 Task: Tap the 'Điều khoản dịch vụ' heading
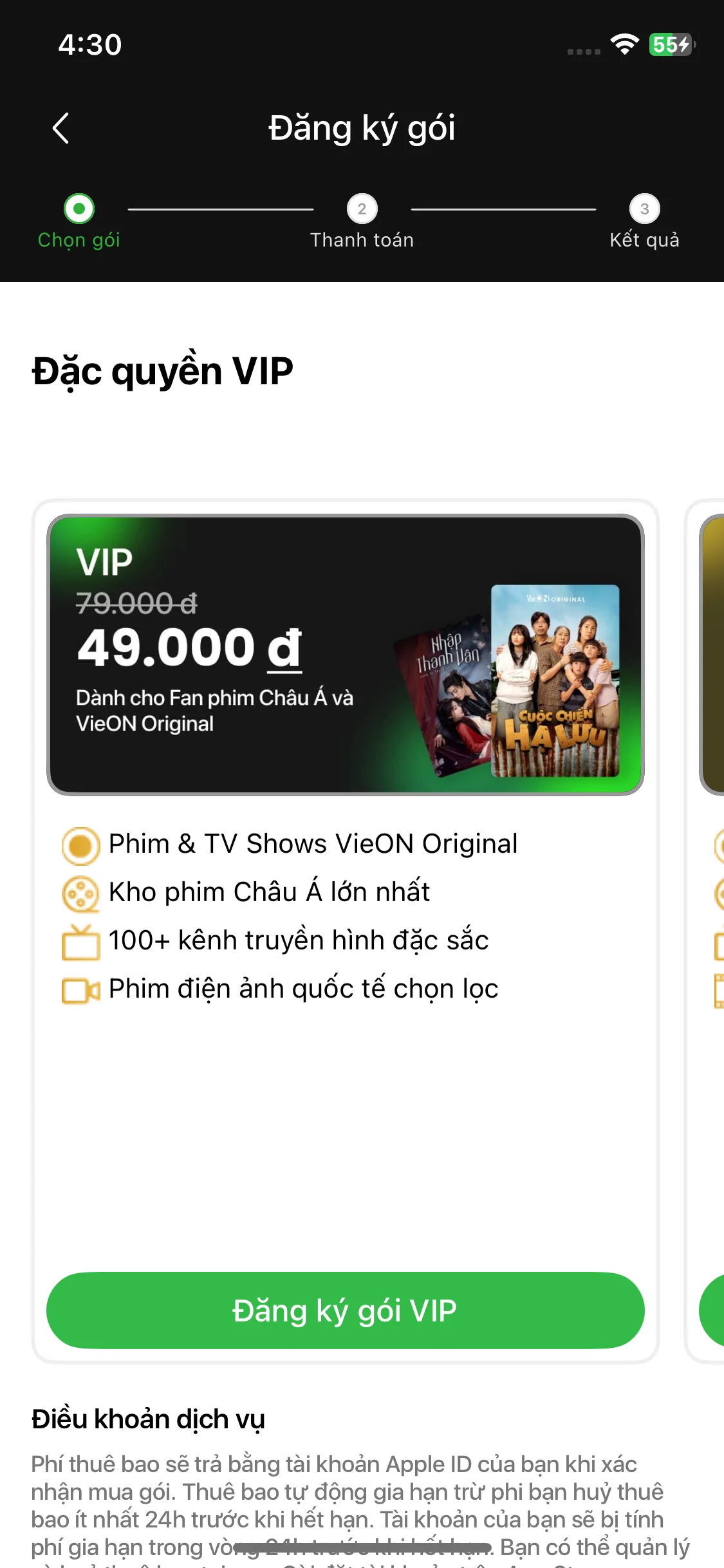click(149, 1419)
